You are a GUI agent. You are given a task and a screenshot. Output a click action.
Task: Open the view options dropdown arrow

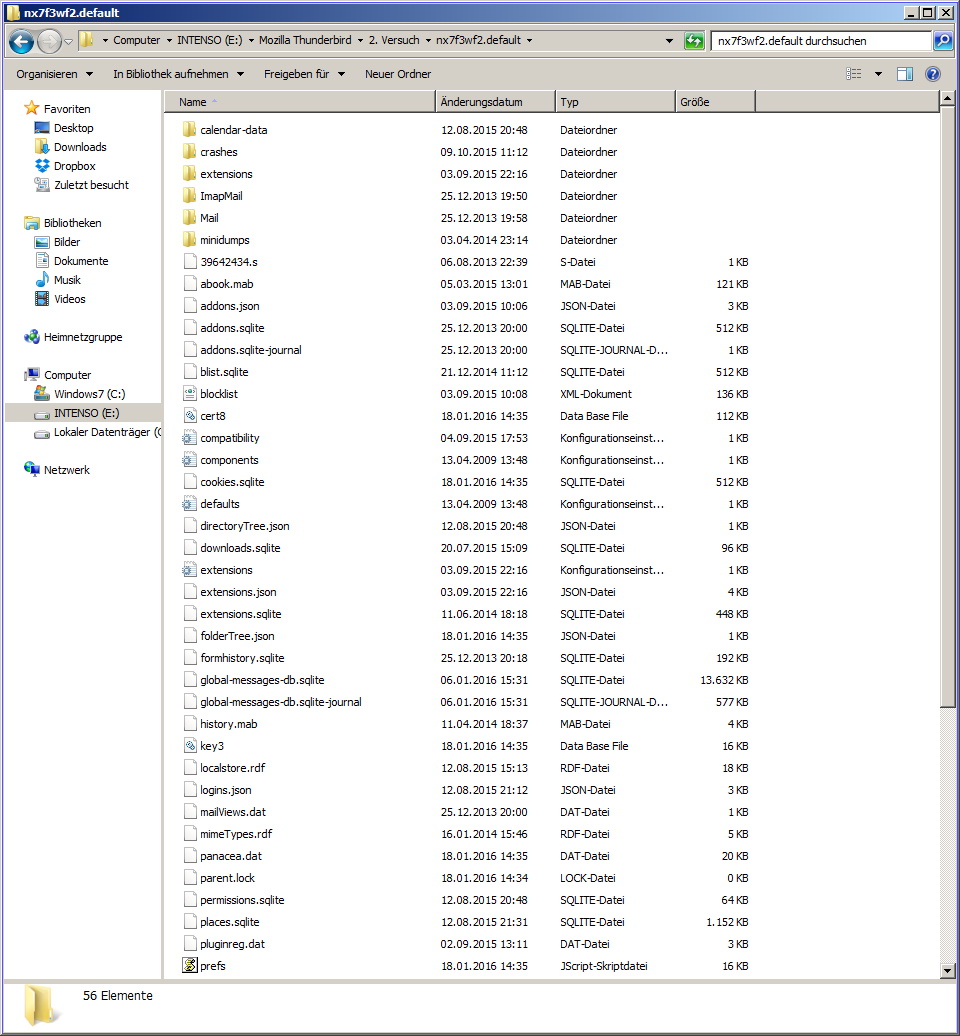(x=878, y=74)
